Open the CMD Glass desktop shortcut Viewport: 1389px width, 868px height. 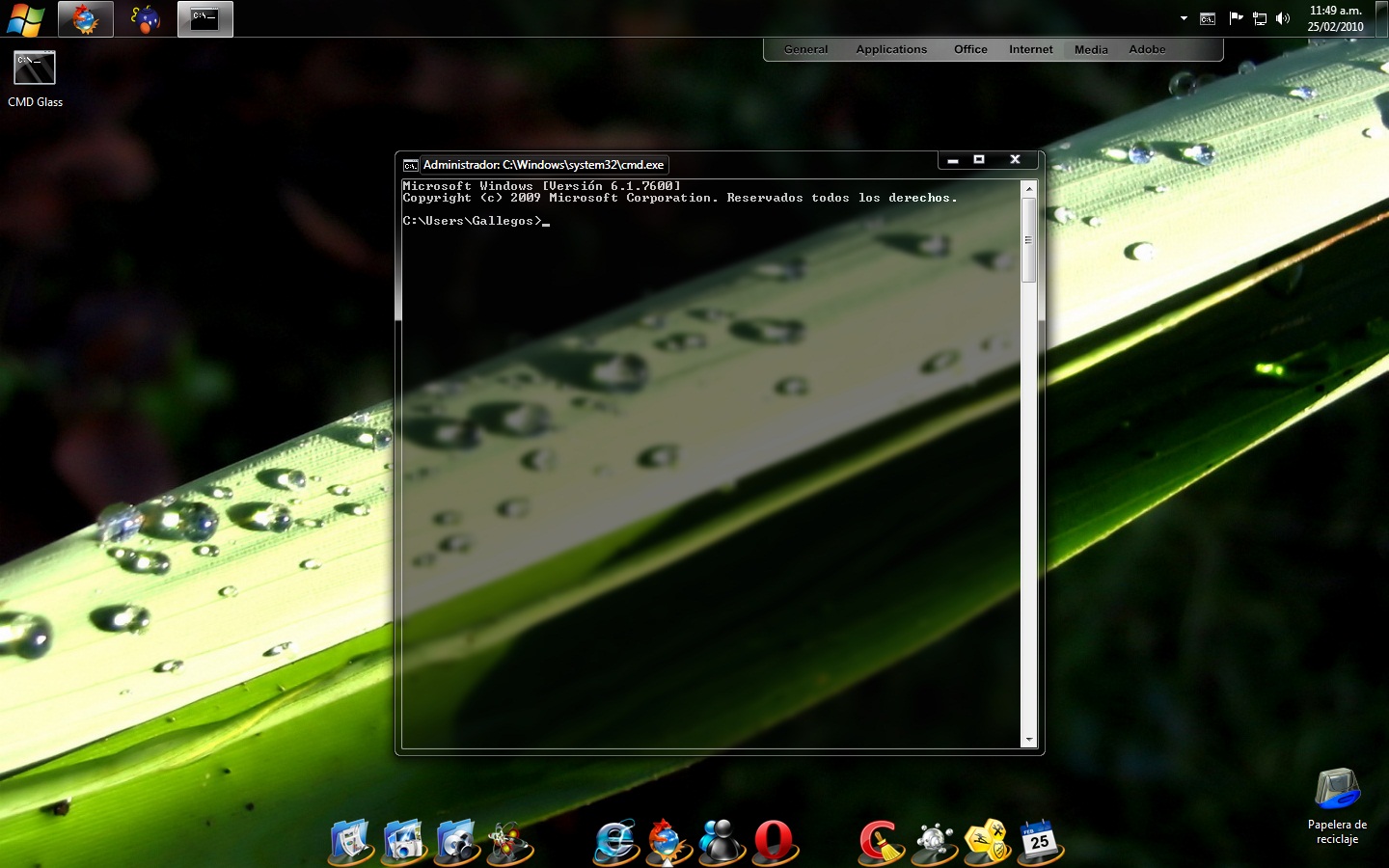pyautogui.click(x=36, y=79)
